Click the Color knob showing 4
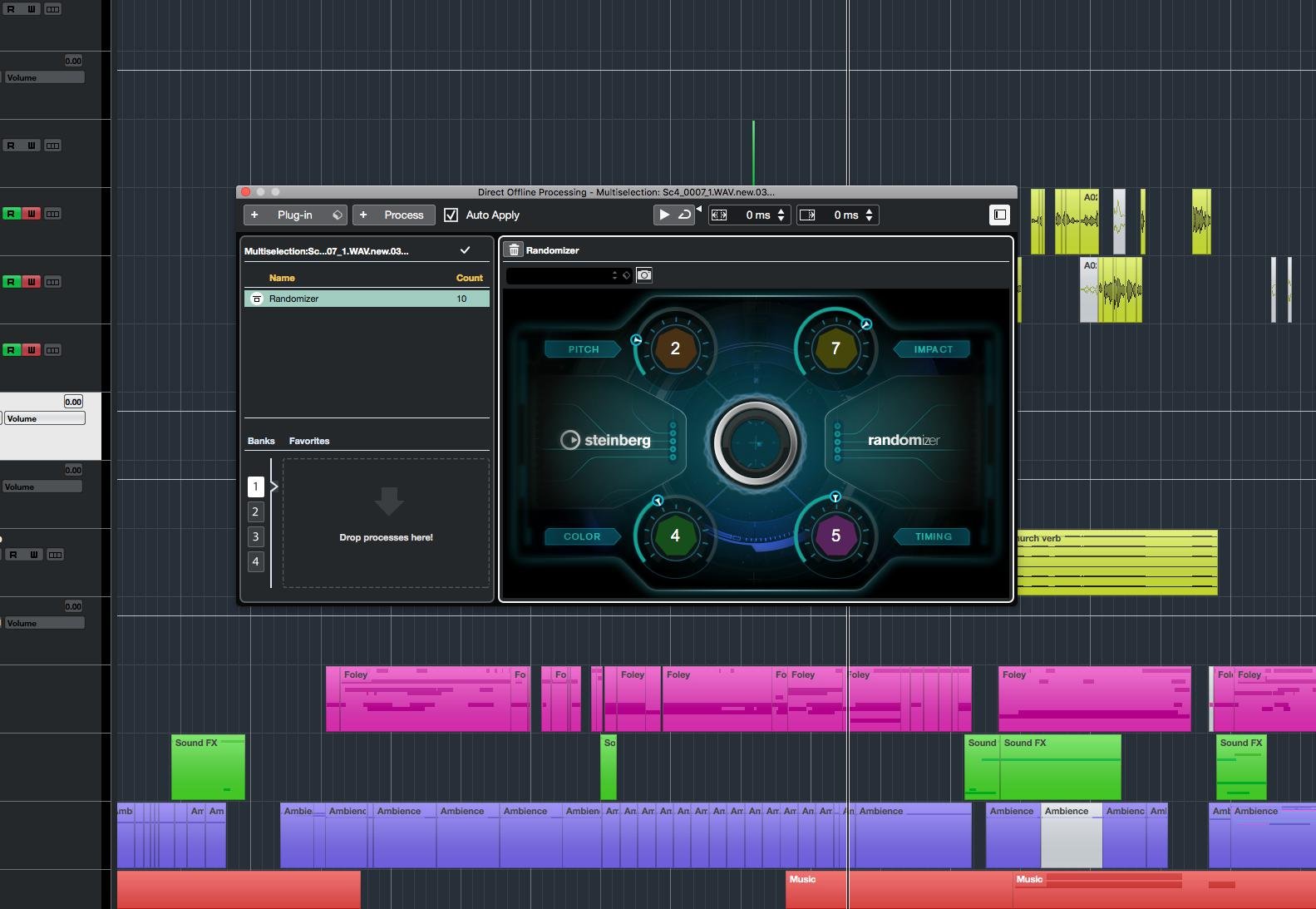Viewport: 1316px width, 909px height. click(x=675, y=536)
